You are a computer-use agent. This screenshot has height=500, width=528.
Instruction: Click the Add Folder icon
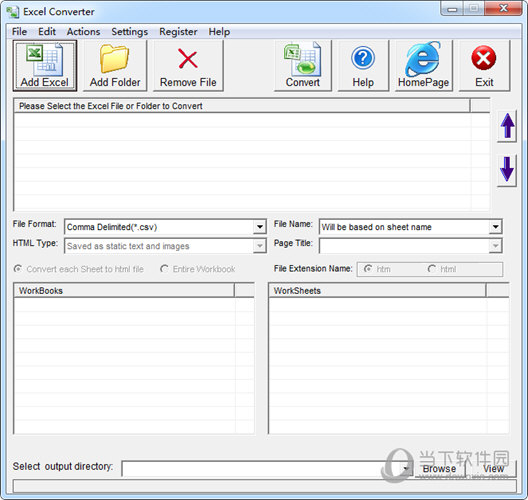[x=115, y=66]
